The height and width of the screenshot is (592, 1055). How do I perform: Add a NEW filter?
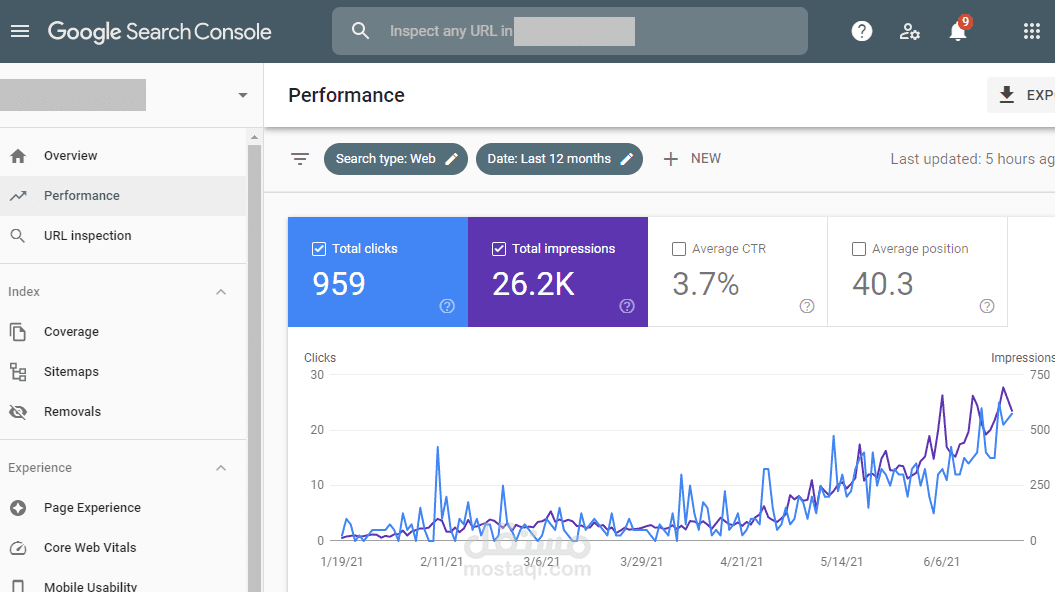[x=692, y=159]
